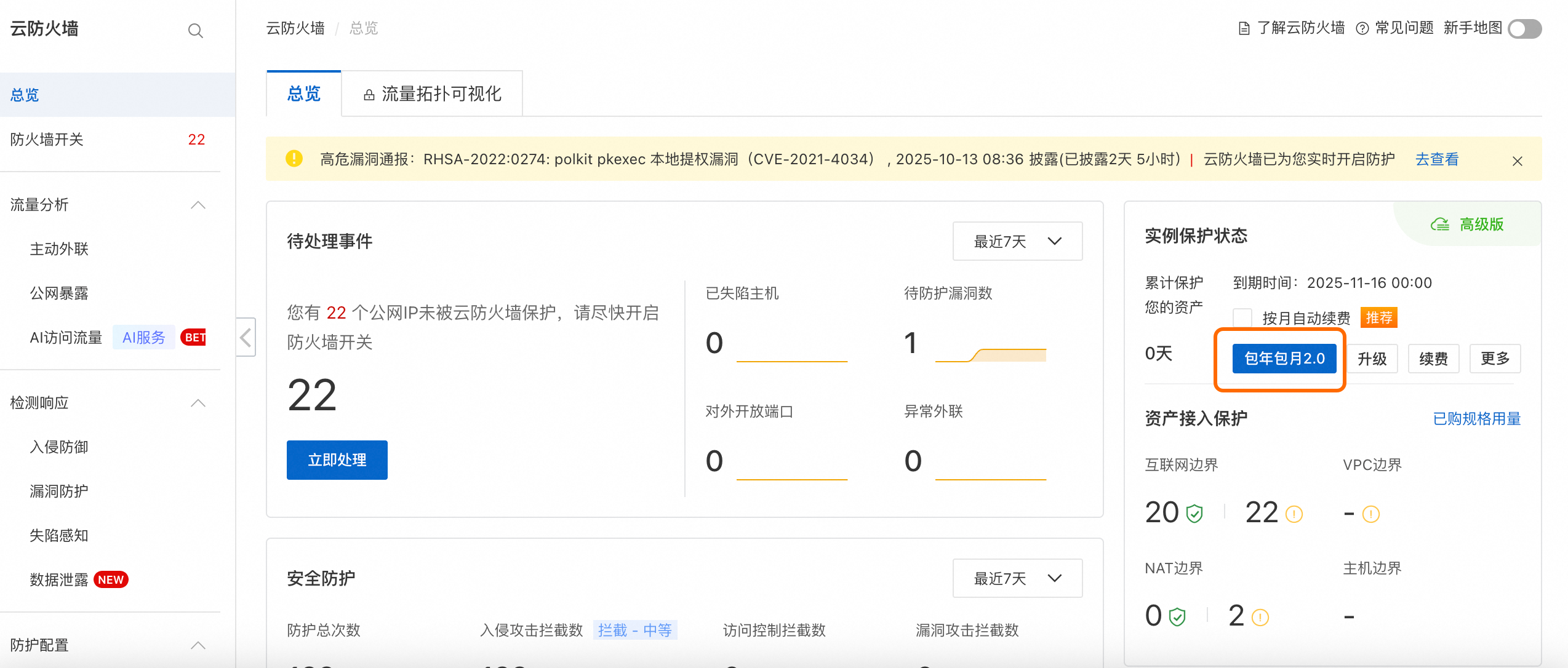Click the warning icon under VPC边界

coord(1370,514)
